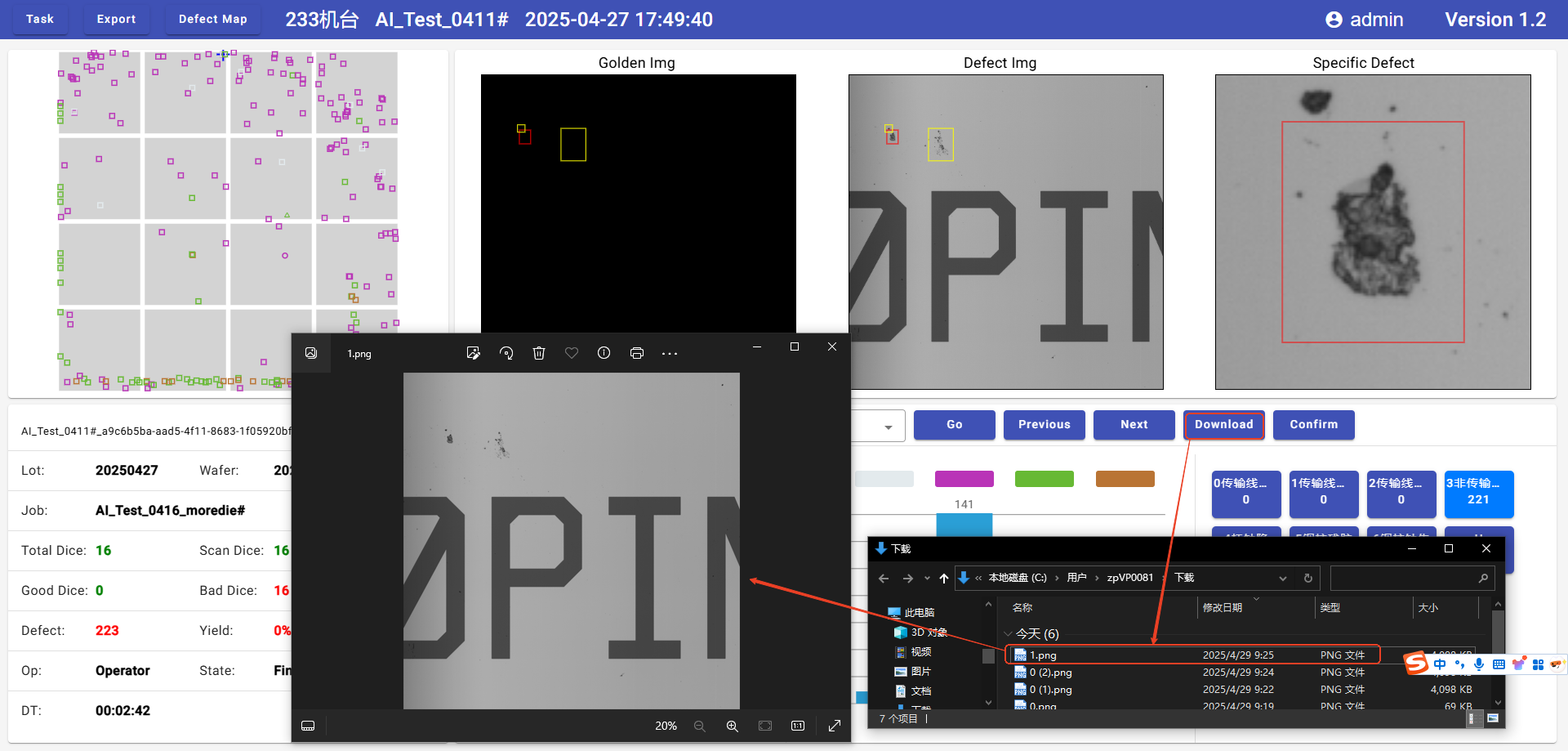Screen dimensions: 1568x751
Task: Select the 0传输线 defect class button
Action: coord(1246,494)
